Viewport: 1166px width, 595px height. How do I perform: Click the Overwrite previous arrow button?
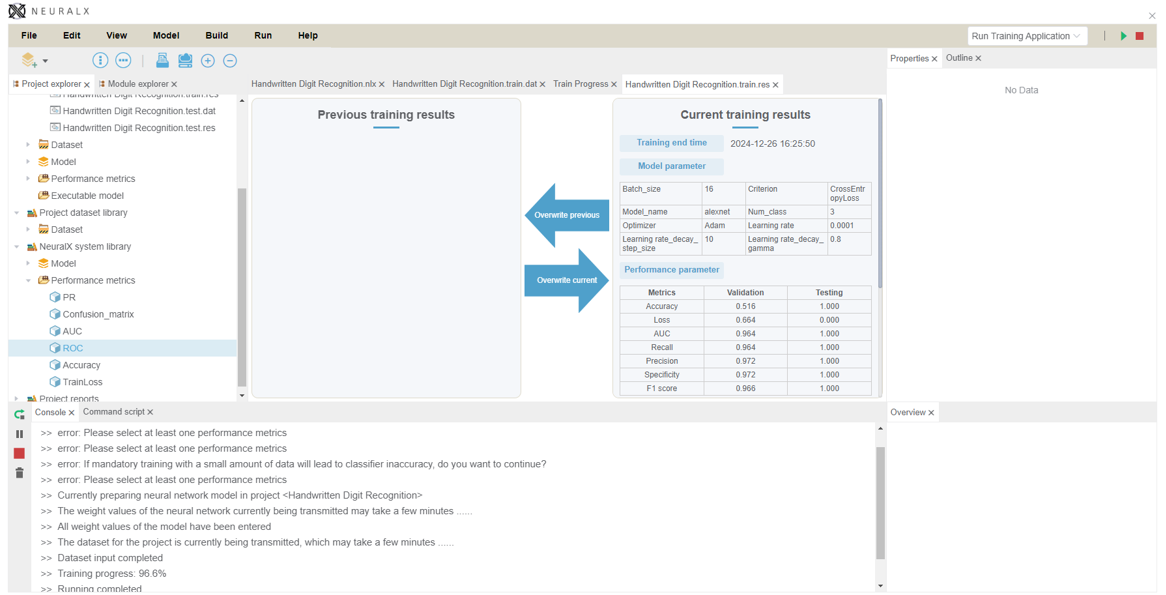567,215
